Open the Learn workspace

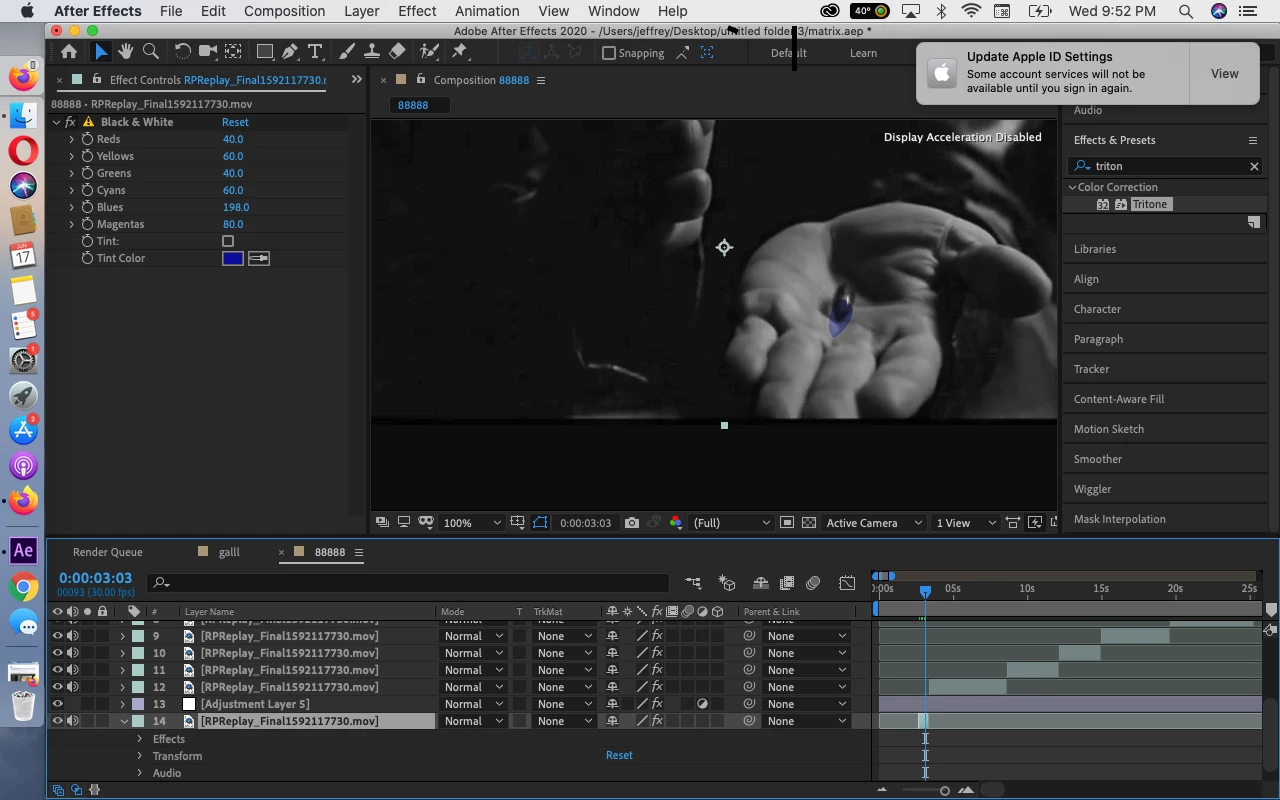point(863,53)
